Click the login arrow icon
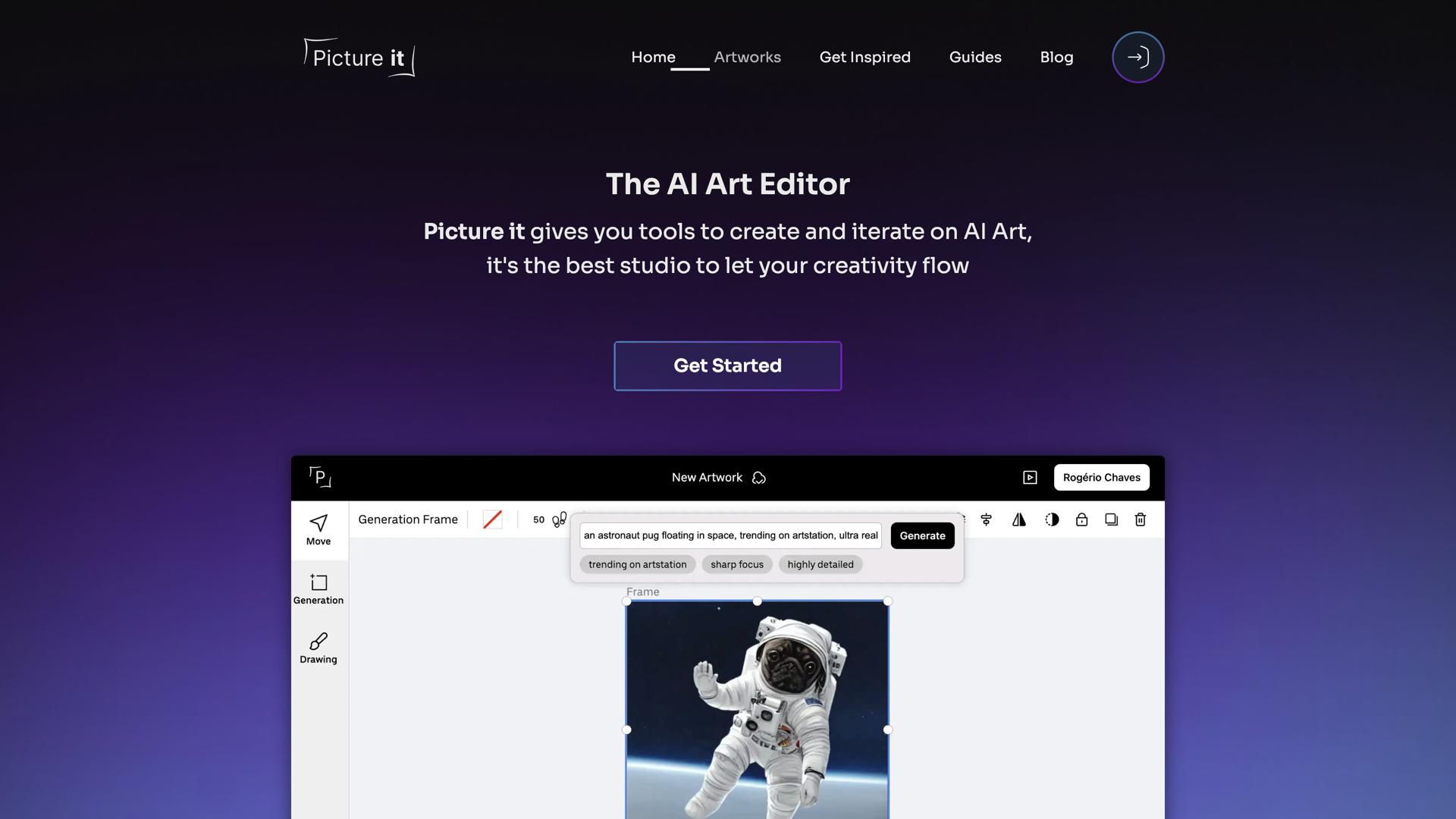This screenshot has width=1456, height=819. coord(1137,57)
